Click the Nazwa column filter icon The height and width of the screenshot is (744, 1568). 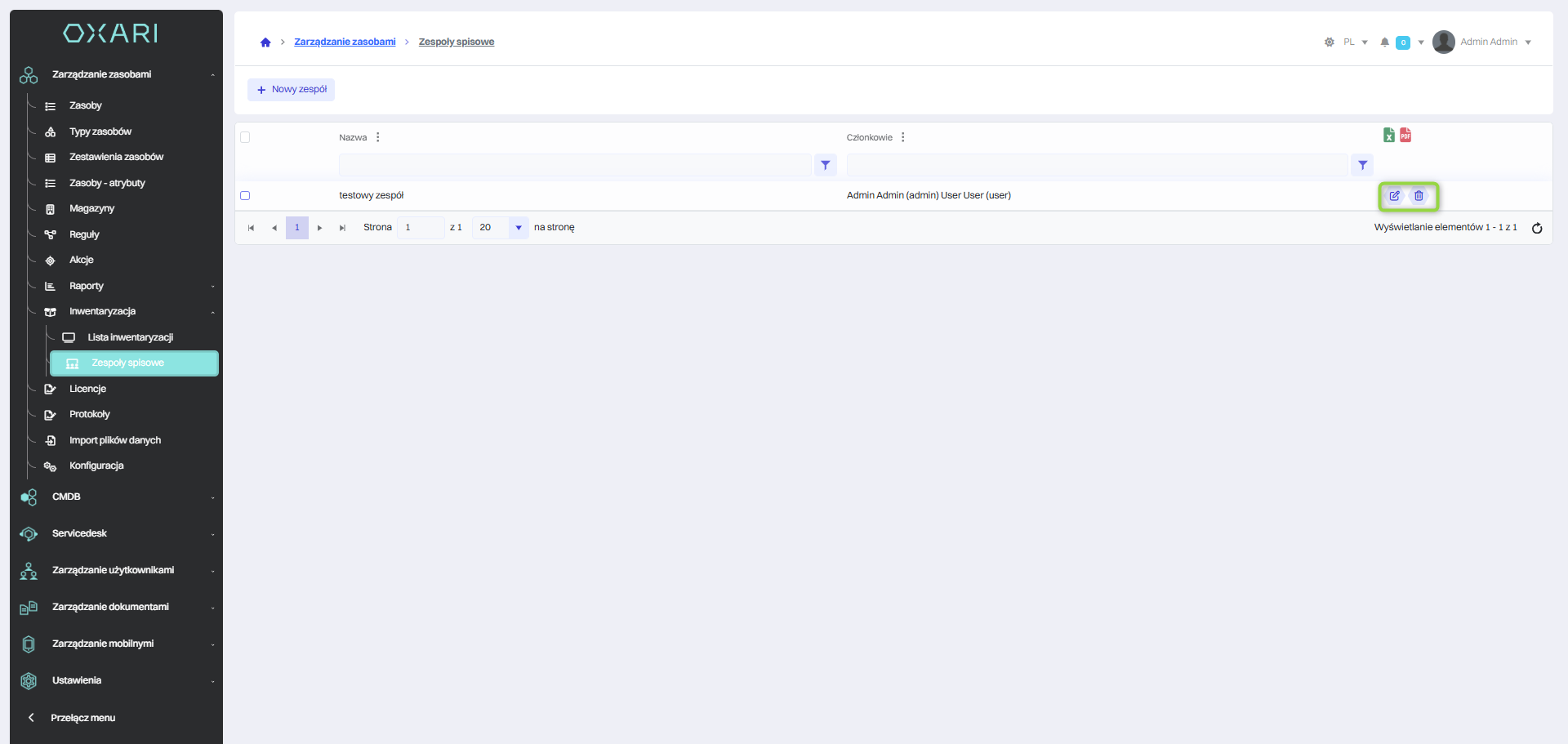coord(825,165)
